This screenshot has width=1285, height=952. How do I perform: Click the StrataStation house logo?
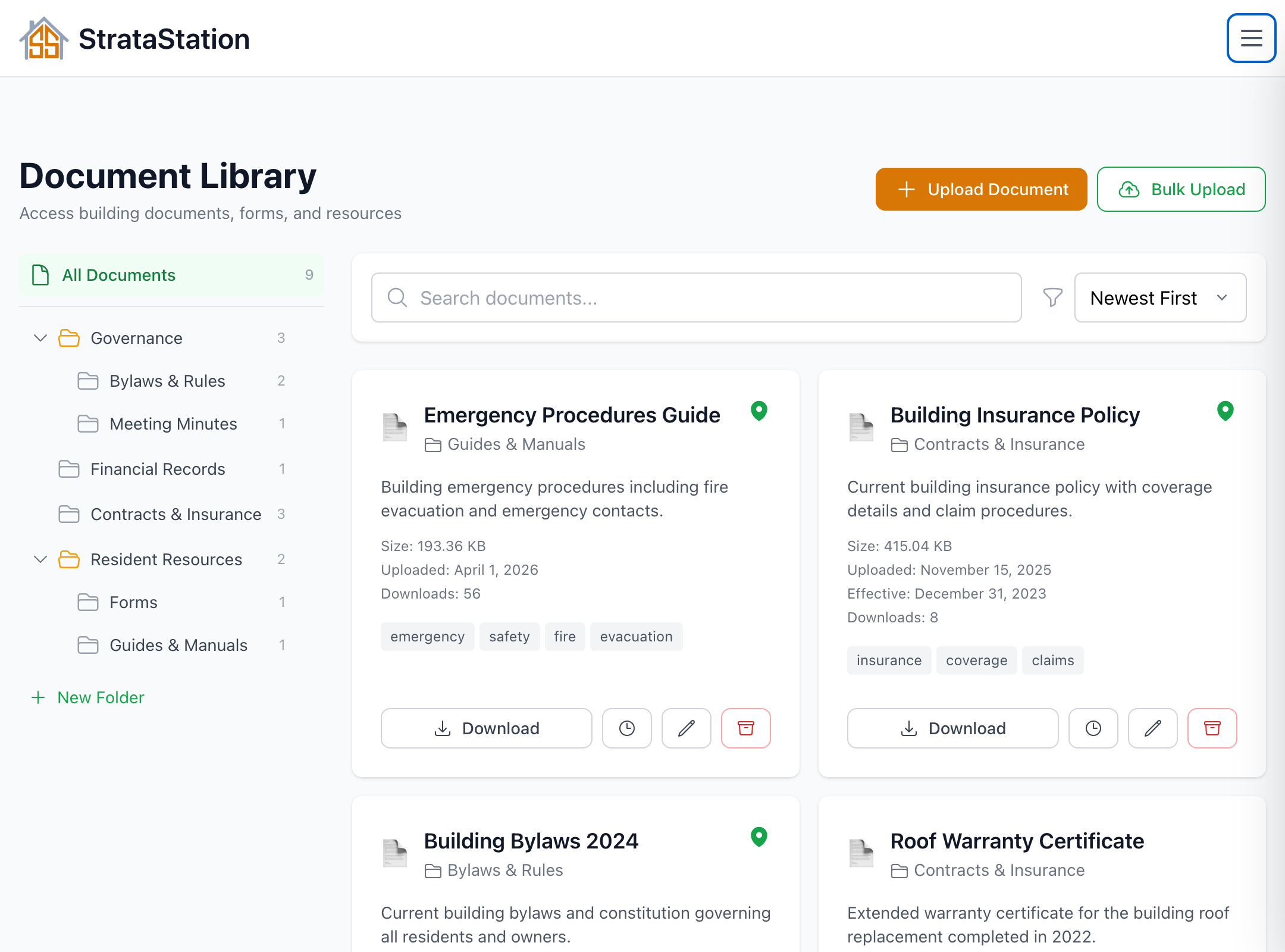tap(43, 39)
